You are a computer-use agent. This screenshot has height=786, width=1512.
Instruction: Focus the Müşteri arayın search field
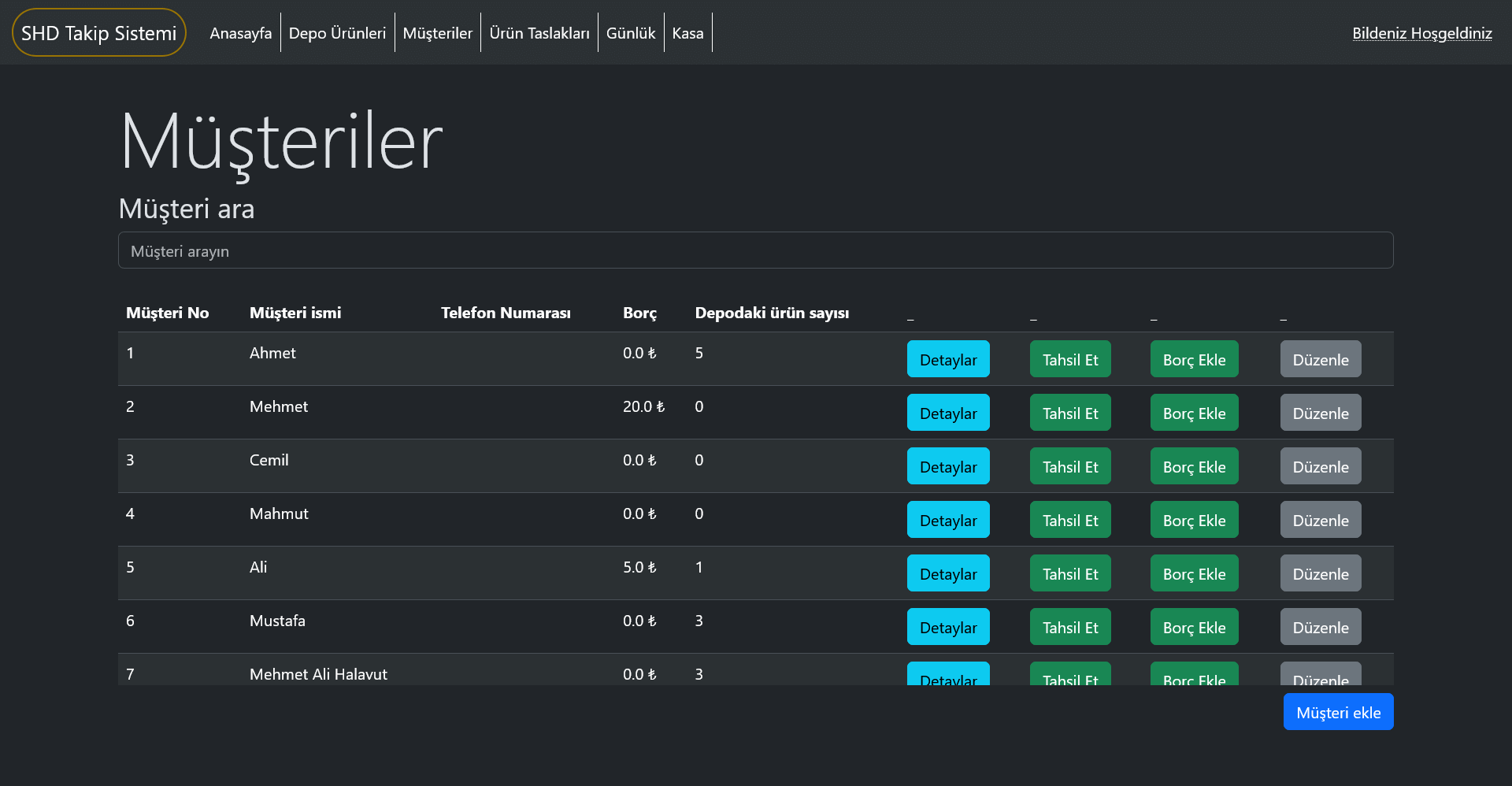755,250
